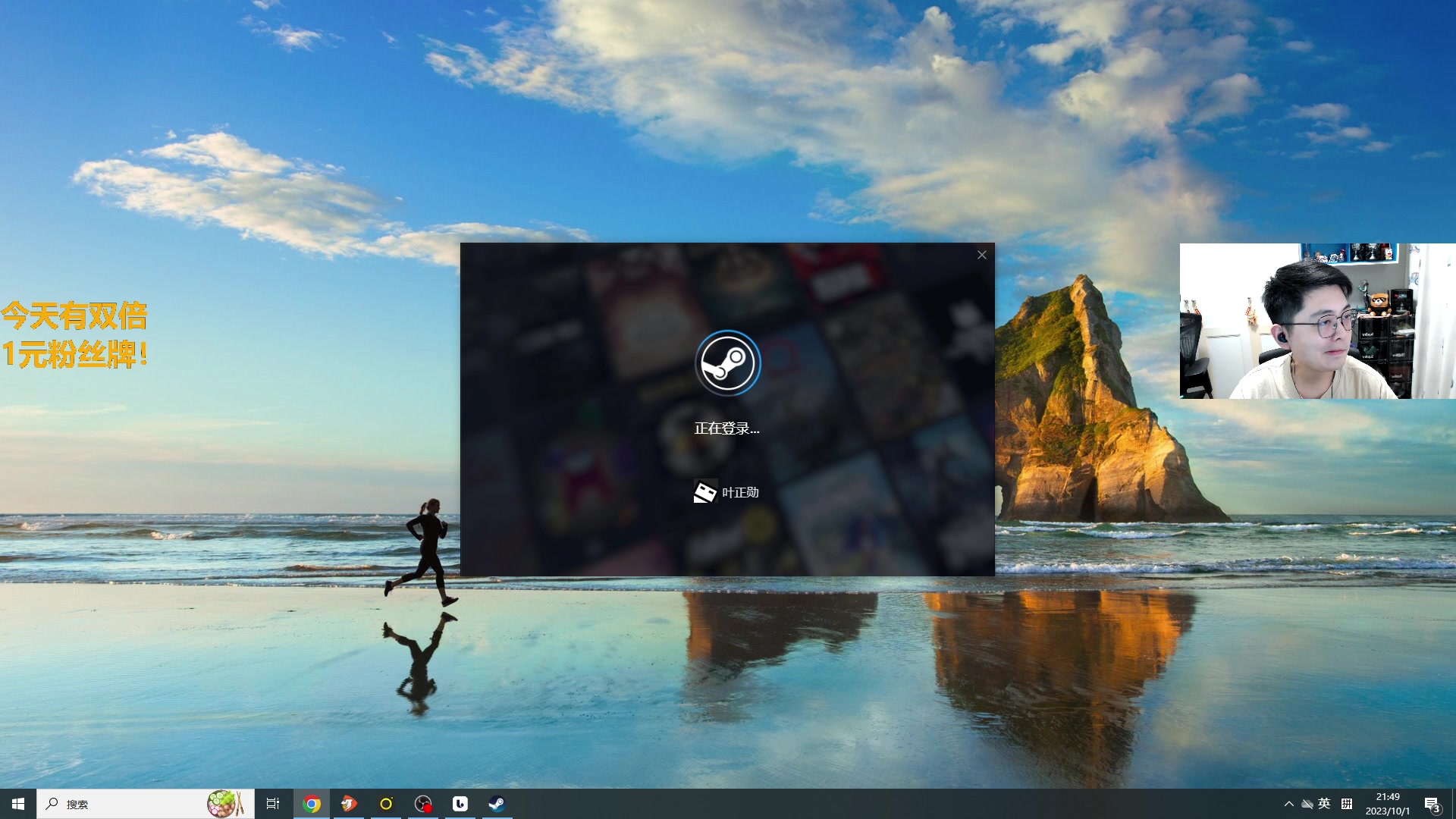Viewport: 1456px width, 819px height.
Task: Click the Steam logo in login window
Action: pyautogui.click(x=727, y=363)
